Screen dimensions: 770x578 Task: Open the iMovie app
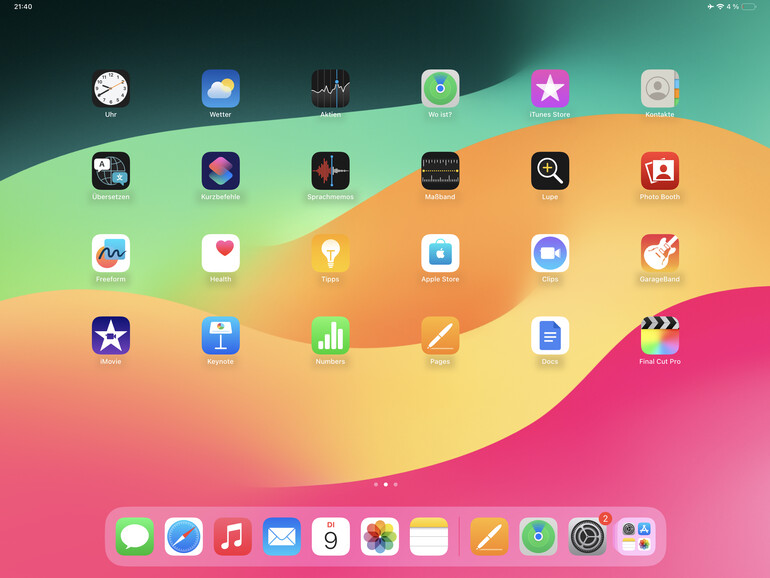[110, 335]
